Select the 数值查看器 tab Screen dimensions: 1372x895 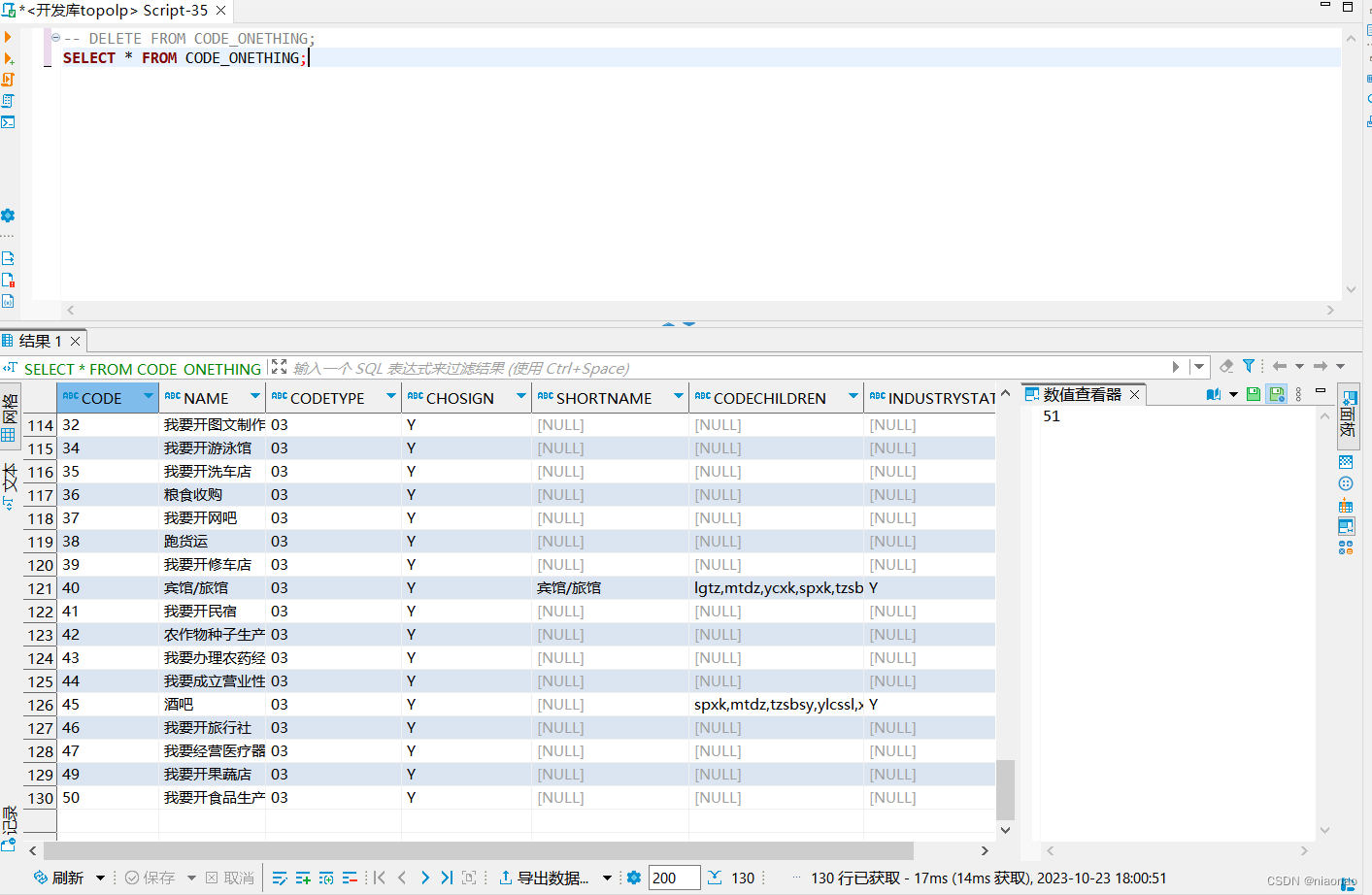pos(1082,394)
